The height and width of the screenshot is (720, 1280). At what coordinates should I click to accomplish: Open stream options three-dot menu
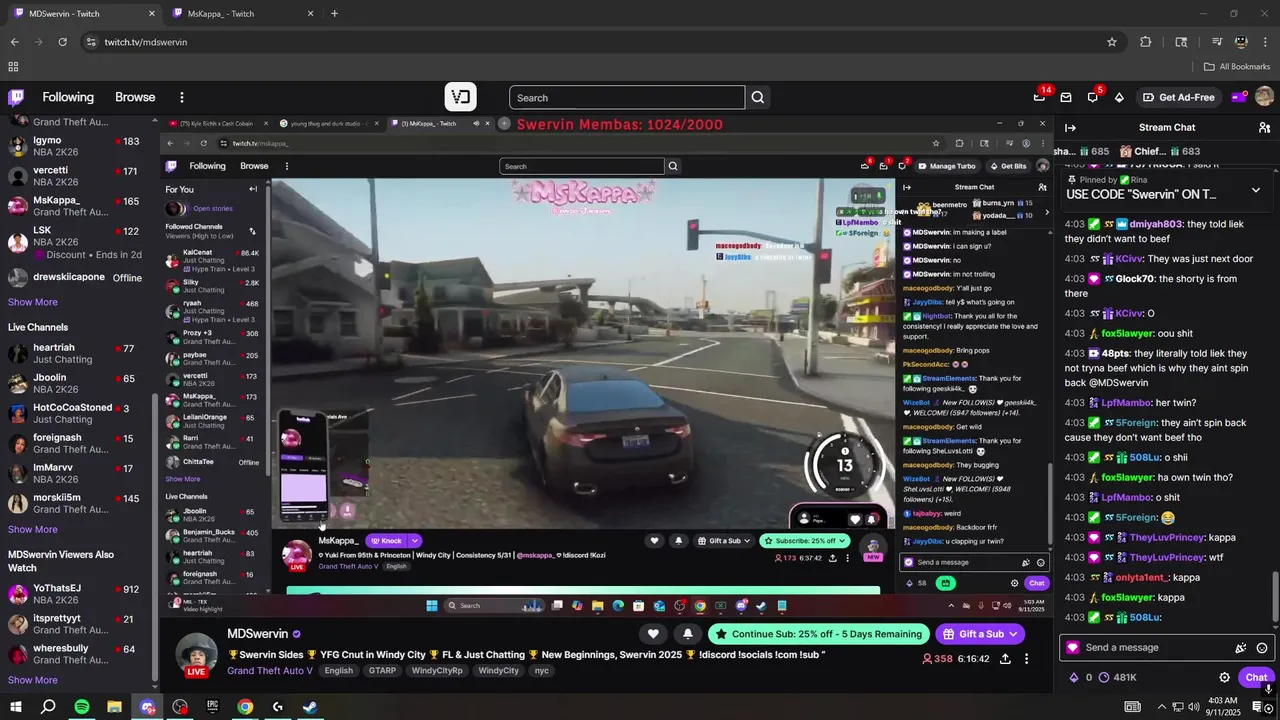coord(1026,659)
